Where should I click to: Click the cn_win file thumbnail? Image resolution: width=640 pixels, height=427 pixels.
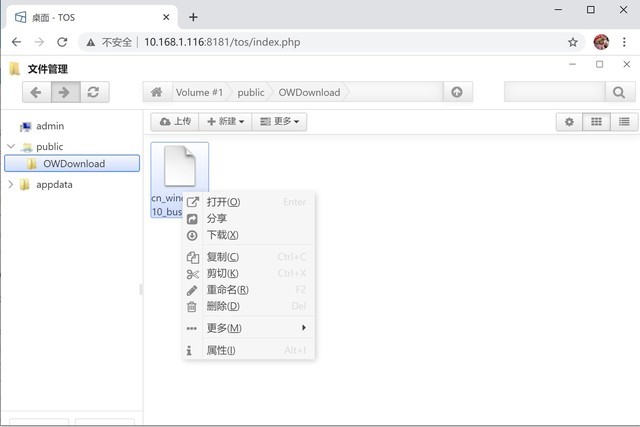click(x=180, y=167)
